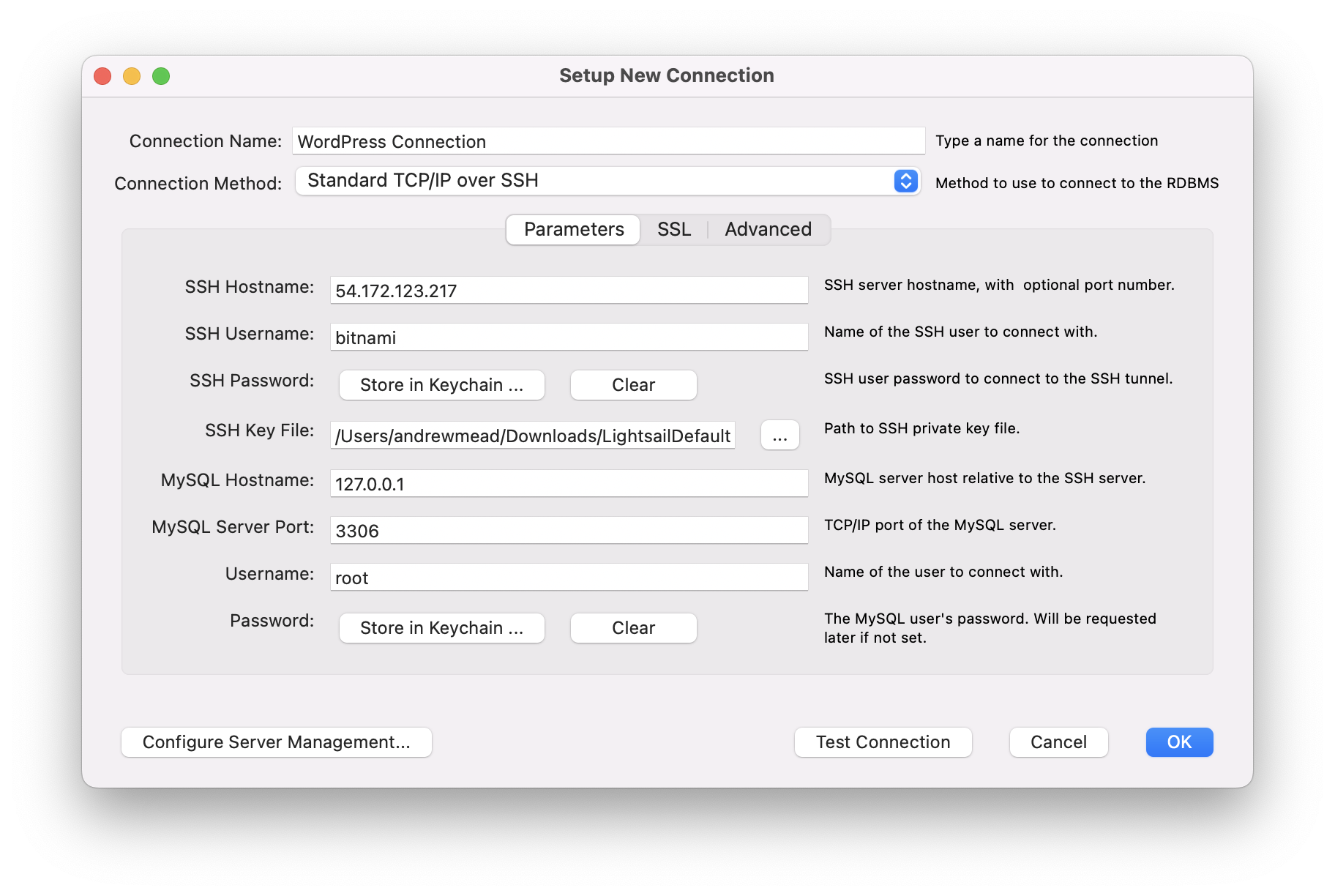Dismiss the dialog with Cancel

[x=1058, y=742]
